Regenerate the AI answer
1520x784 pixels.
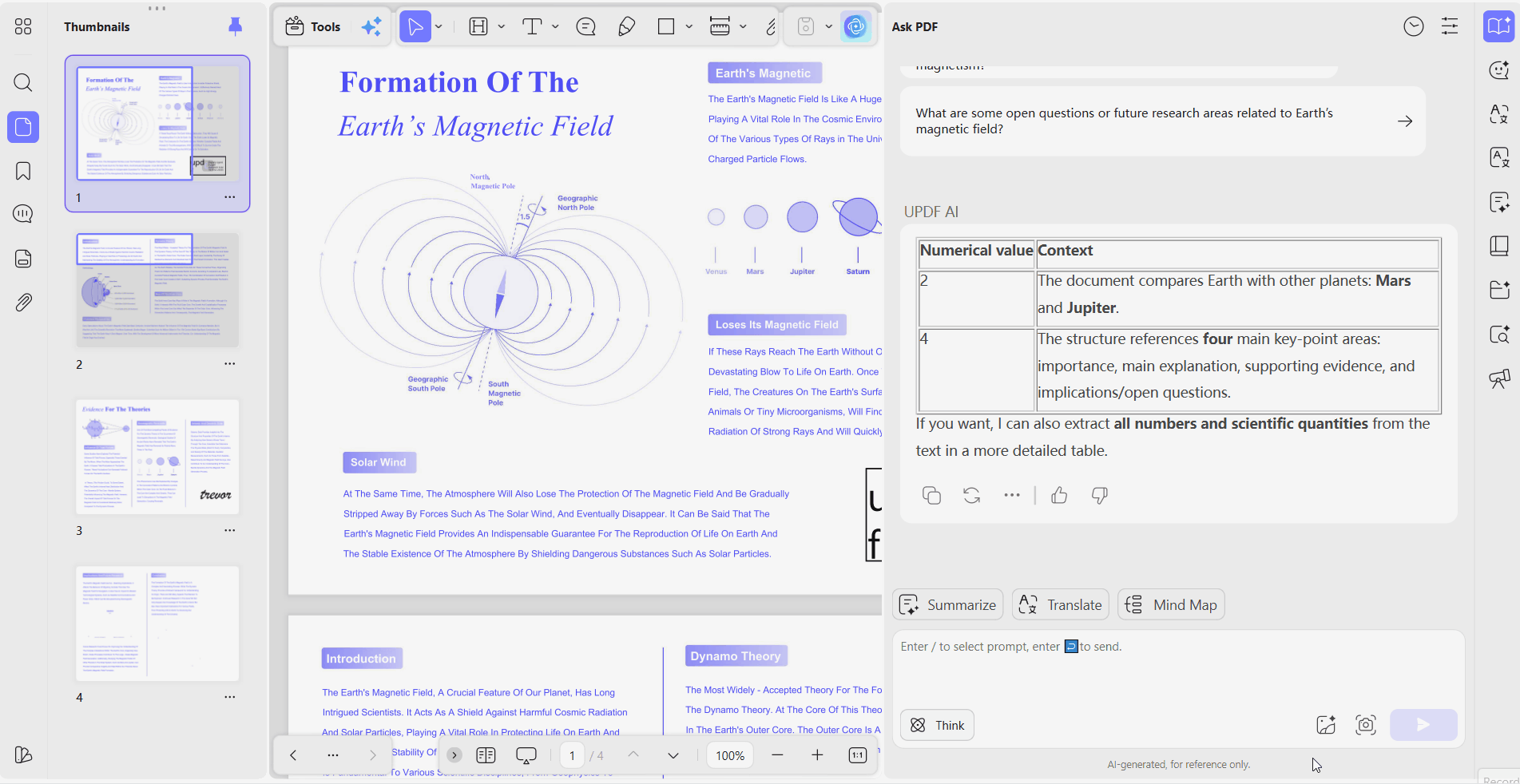pyautogui.click(x=972, y=495)
